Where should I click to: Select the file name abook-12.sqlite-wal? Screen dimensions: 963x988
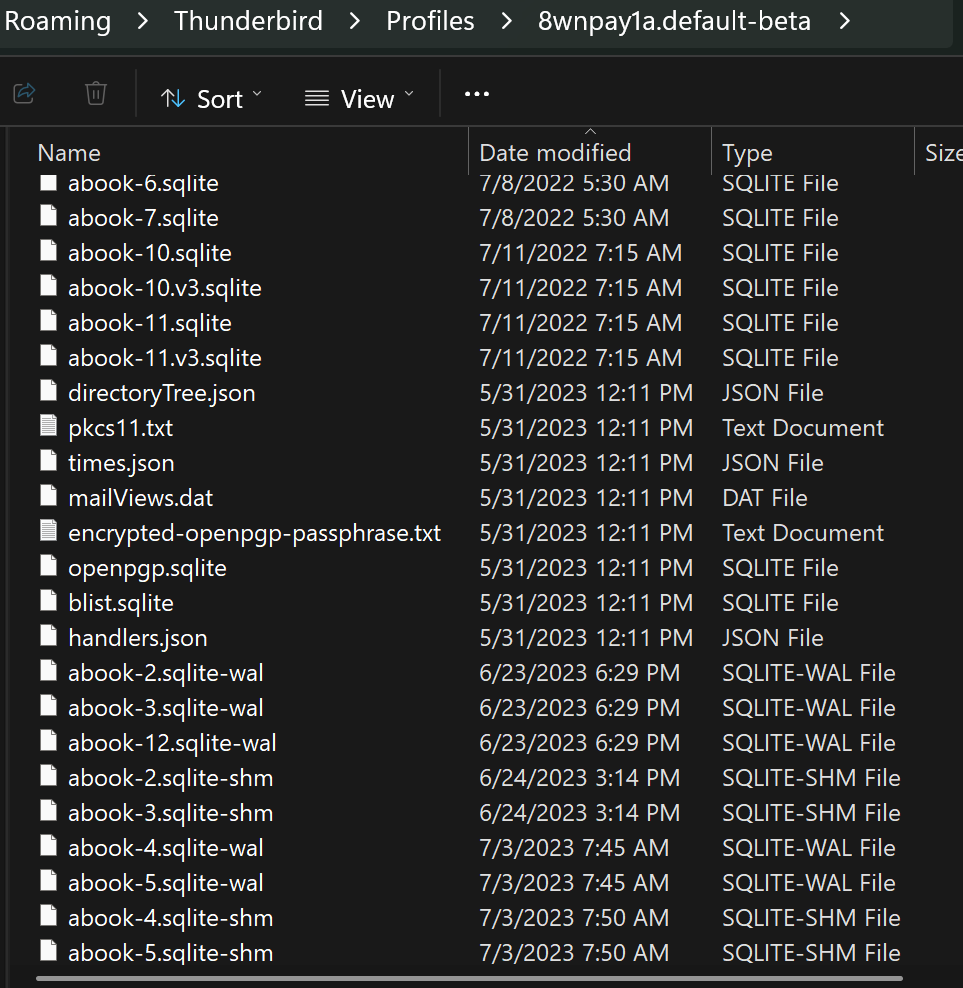click(x=172, y=744)
